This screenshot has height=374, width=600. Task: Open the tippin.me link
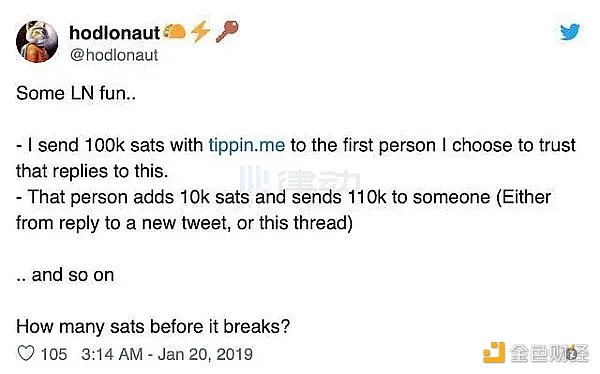click(247, 145)
